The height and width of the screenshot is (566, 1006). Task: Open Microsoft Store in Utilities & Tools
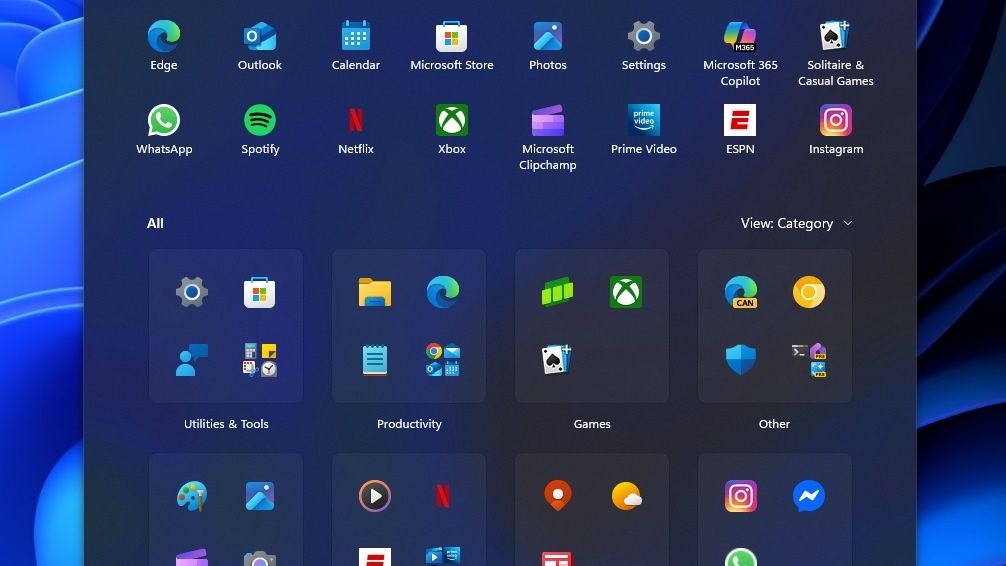[259, 292]
